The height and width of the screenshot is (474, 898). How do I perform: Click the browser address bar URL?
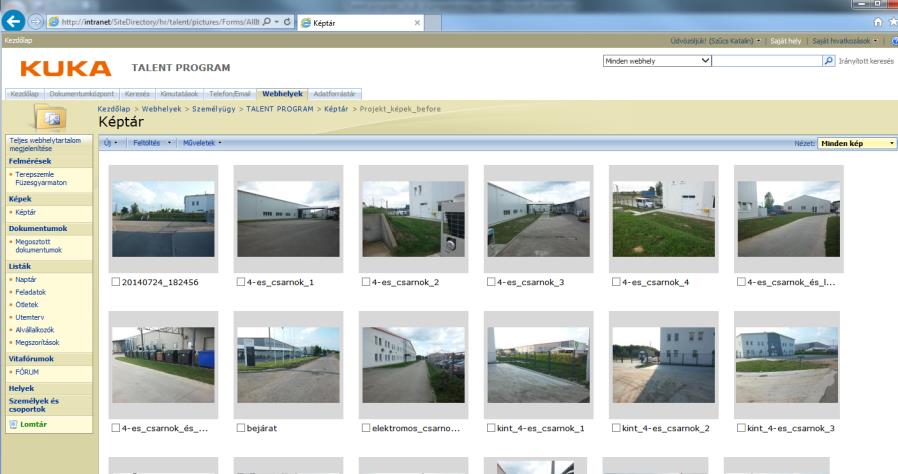[160, 22]
